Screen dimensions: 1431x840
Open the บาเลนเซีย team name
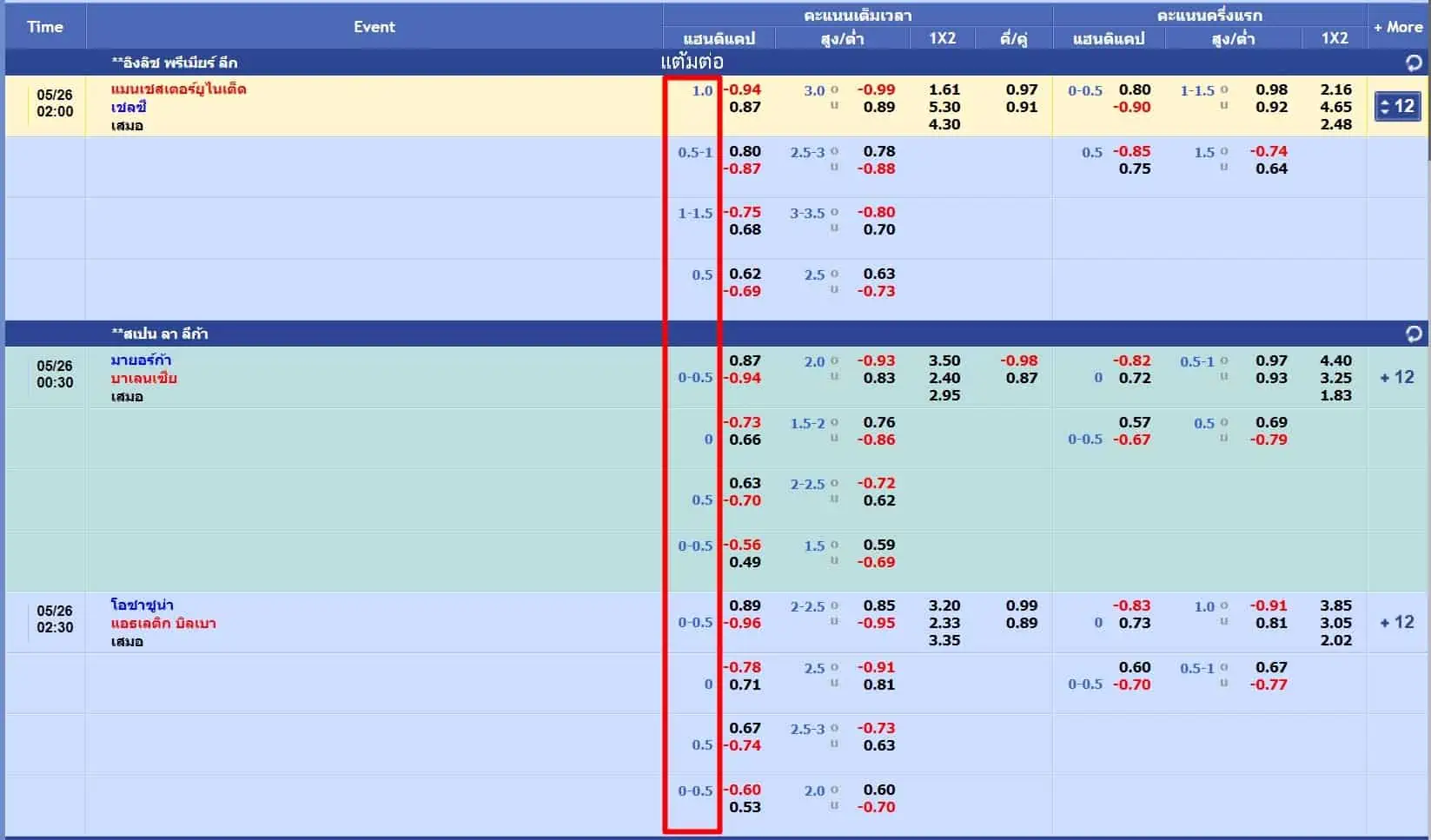click(143, 378)
